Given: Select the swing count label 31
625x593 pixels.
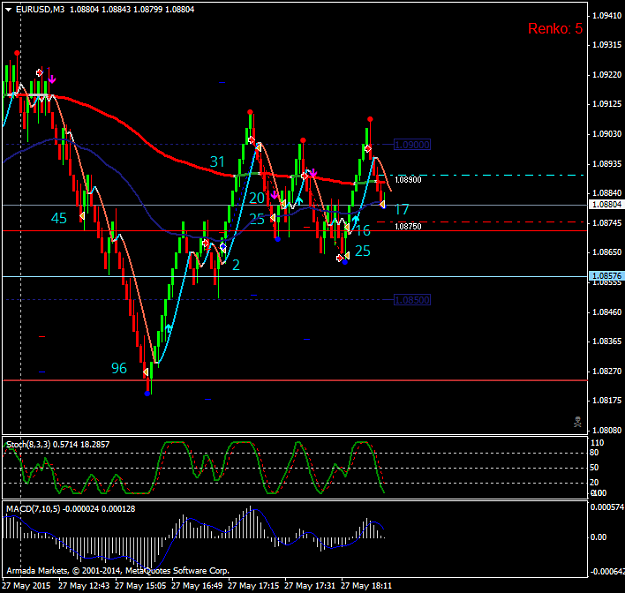Looking at the screenshot, I should tap(217, 162).
